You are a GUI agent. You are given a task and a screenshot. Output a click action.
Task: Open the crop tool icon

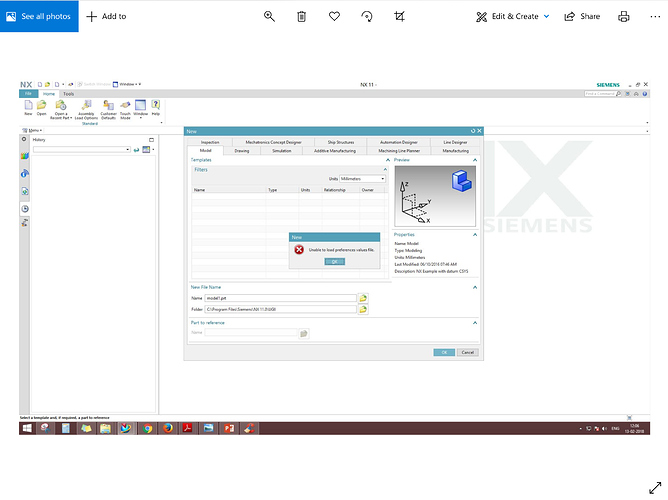tap(399, 16)
